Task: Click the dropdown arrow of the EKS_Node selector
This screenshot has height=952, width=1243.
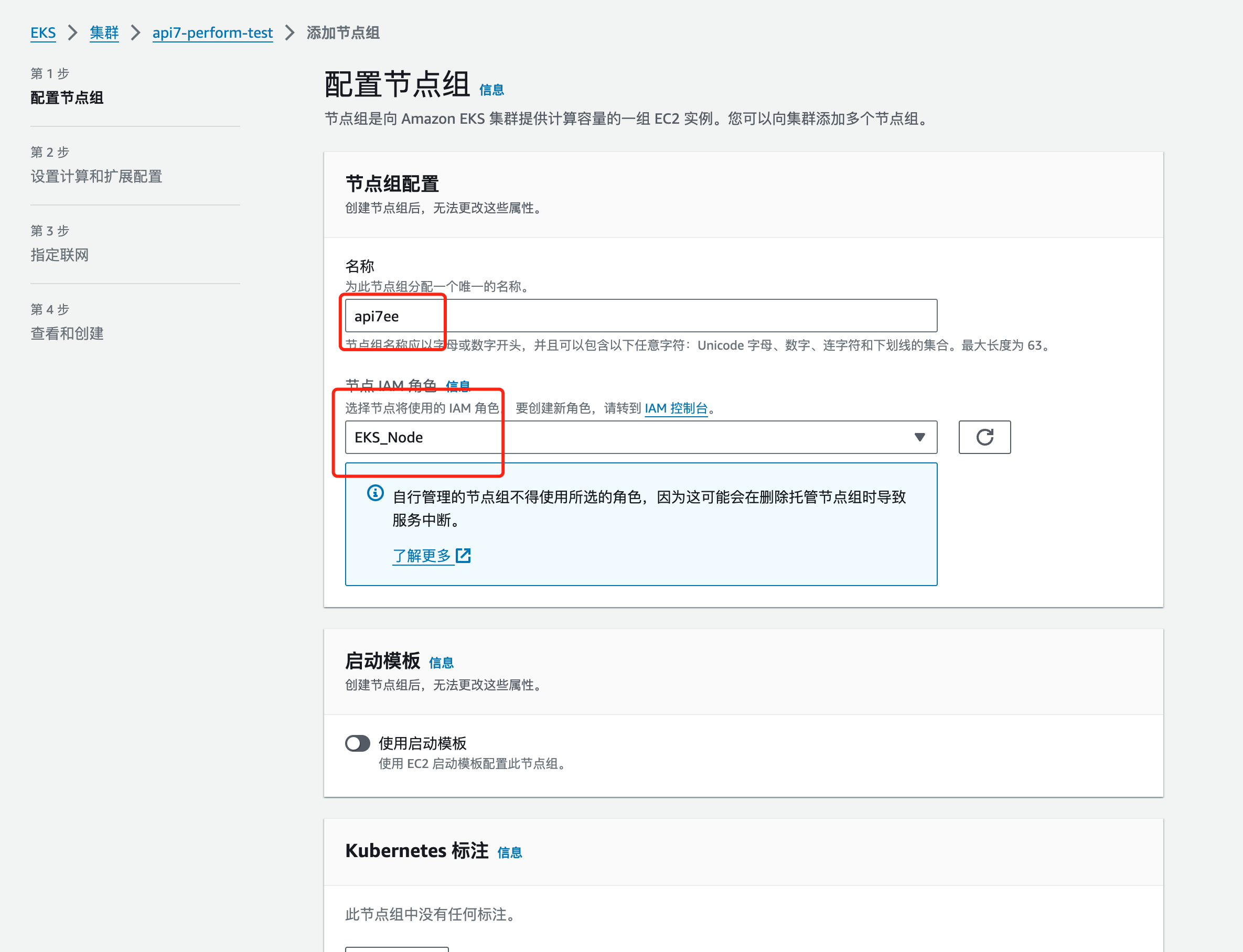Action: coord(919,437)
